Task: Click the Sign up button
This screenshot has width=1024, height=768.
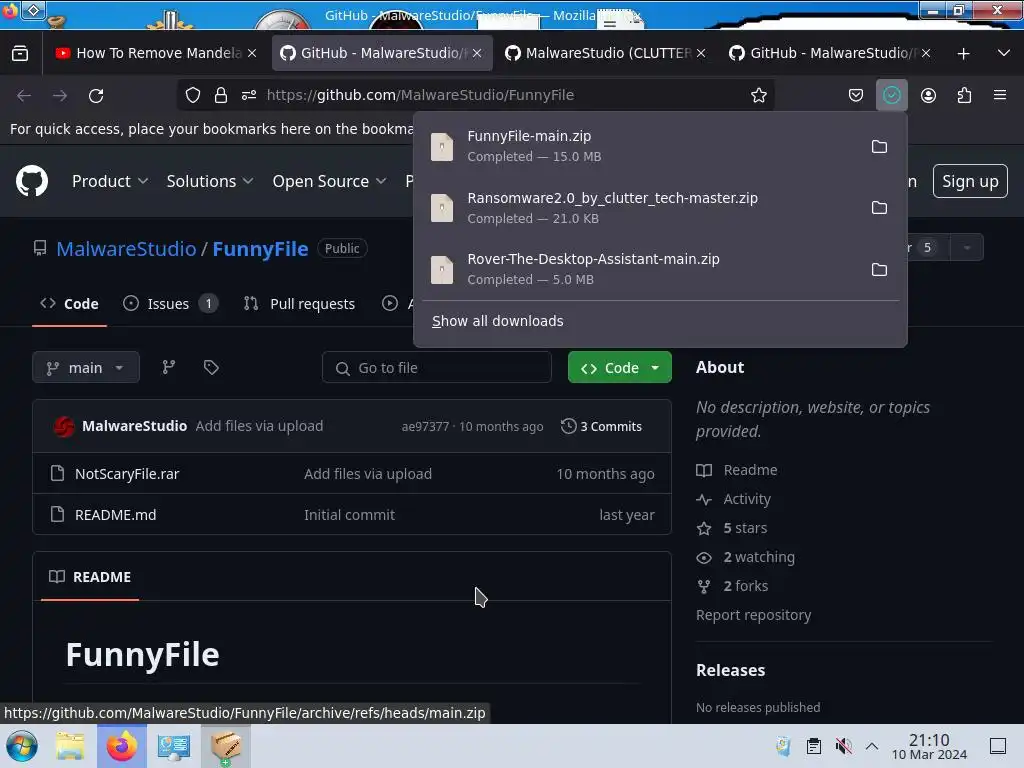Action: click(970, 181)
